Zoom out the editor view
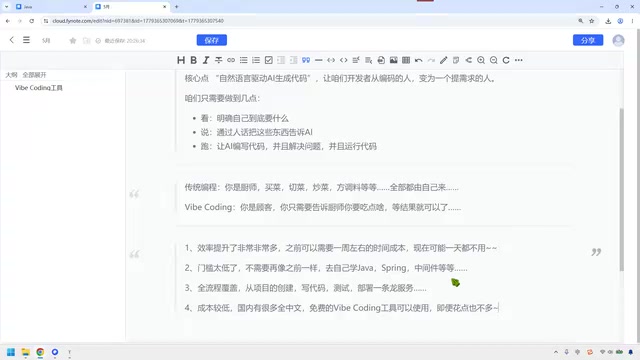 [493, 60]
